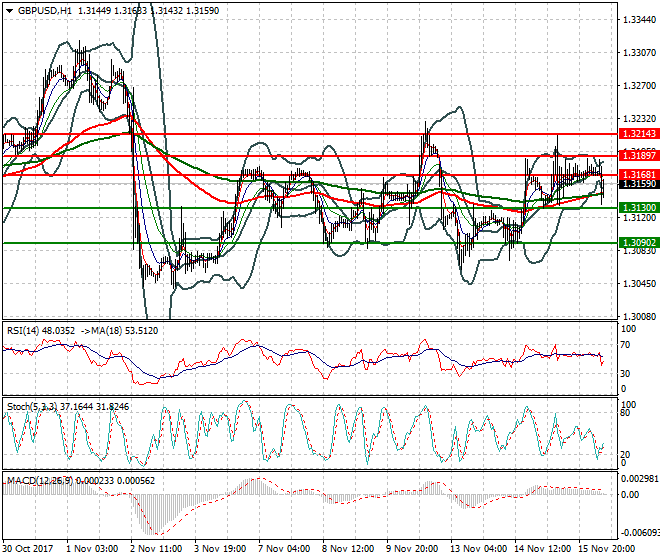Click the 1.32700 price scale value
The height and width of the screenshot is (560, 660).
[639, 85]
